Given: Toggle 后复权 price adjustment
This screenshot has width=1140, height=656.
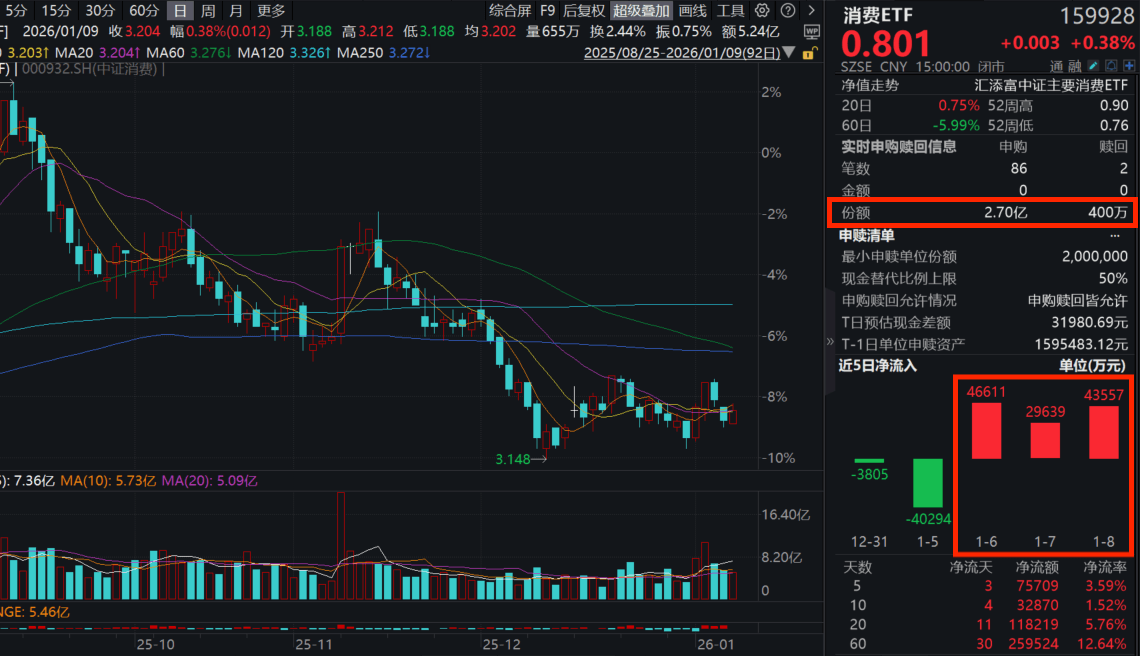Looking at the screenshot, I should (584, 11).
